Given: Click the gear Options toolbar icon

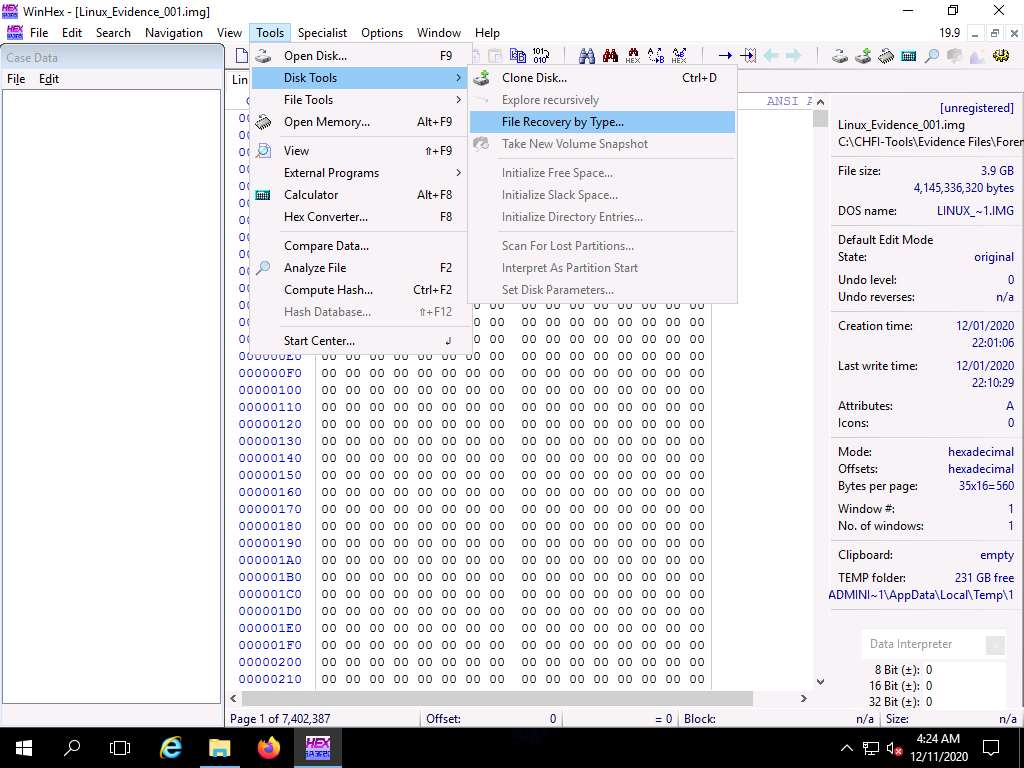Looking at the screenshot, I should pos(1000,56).
